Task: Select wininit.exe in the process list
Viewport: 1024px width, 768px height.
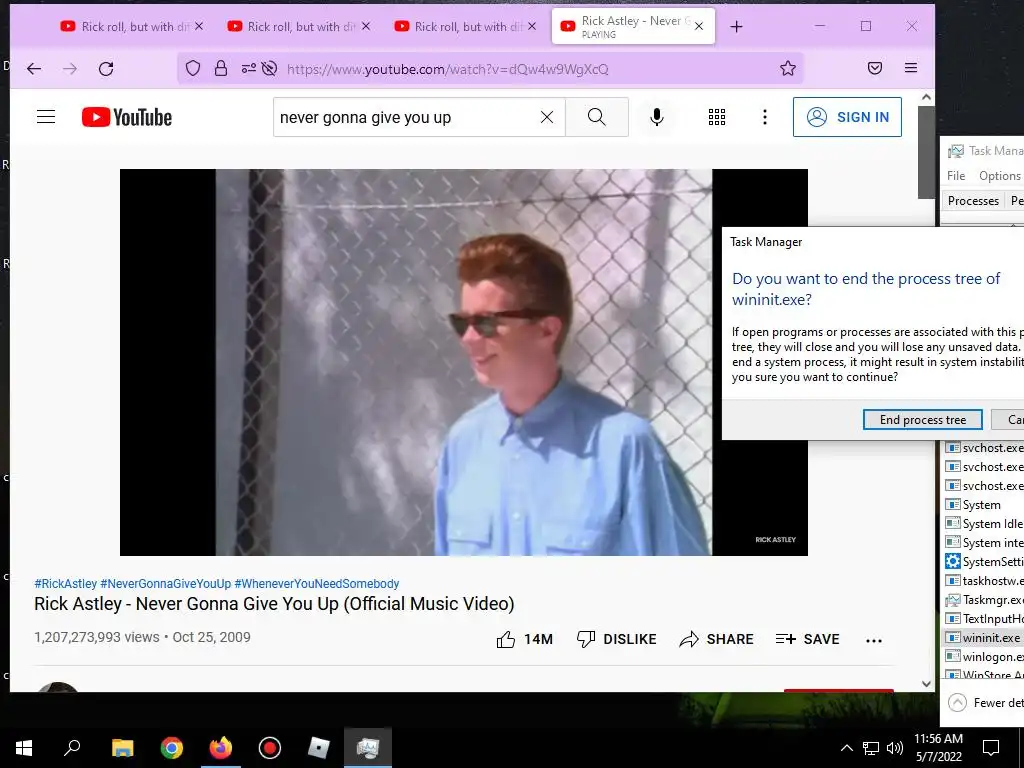Action: click(x=984, y=637)
